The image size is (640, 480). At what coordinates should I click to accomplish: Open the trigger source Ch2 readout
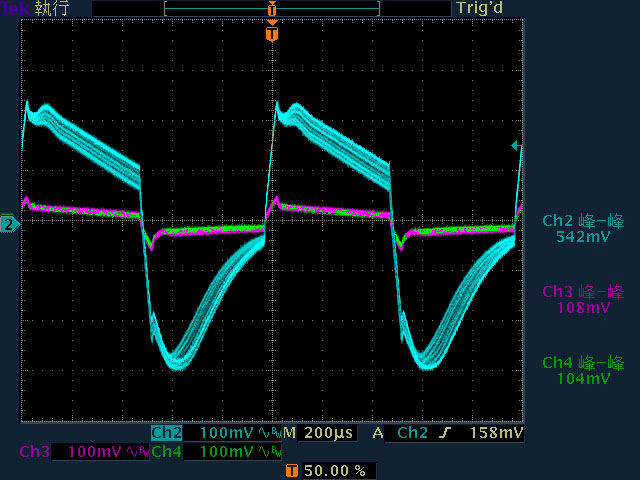click(413, 433)
